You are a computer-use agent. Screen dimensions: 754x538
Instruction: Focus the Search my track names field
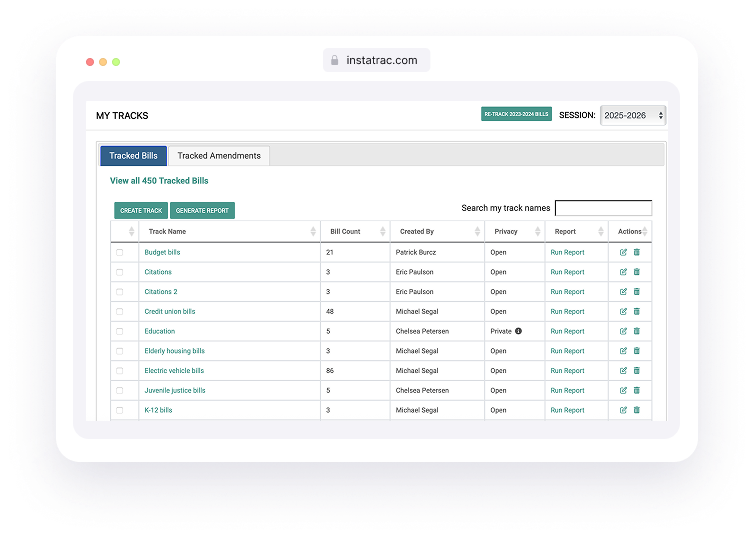[x=603, y=208]
